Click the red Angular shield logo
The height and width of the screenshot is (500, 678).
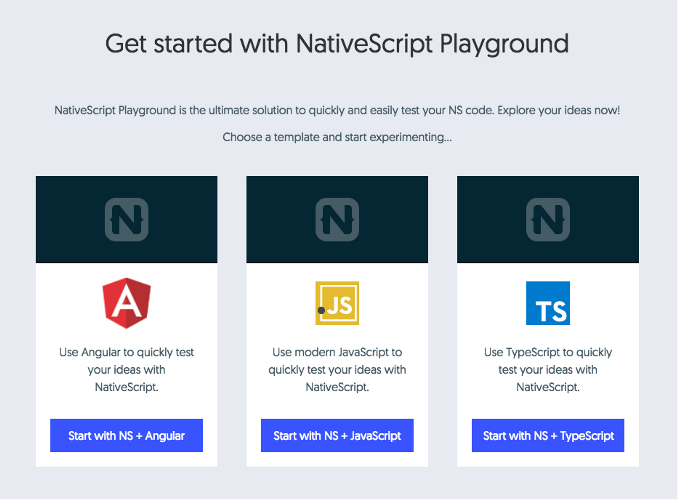click(127, 303)
